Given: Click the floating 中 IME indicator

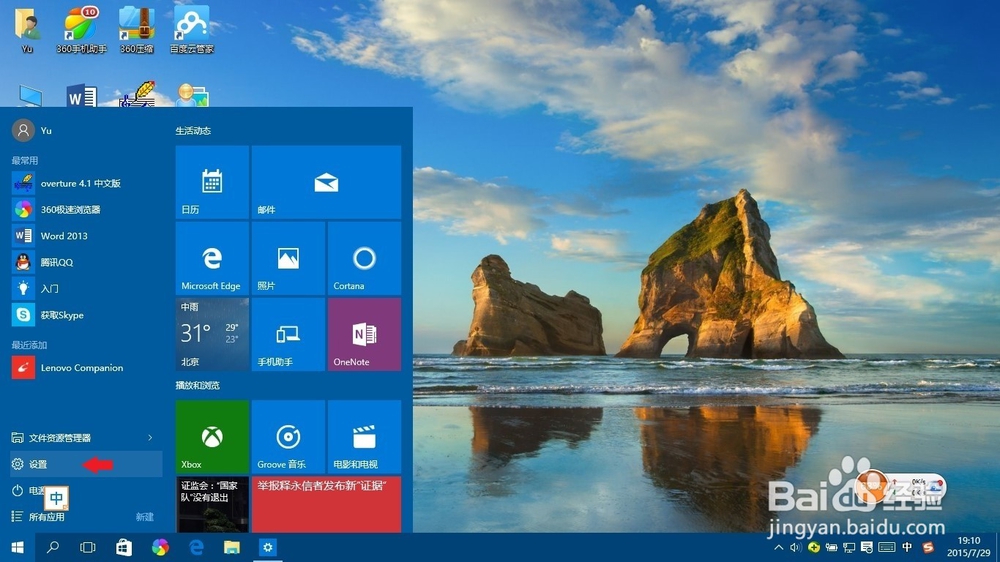Looking at the screenshot, I should (x=56, y=498).
